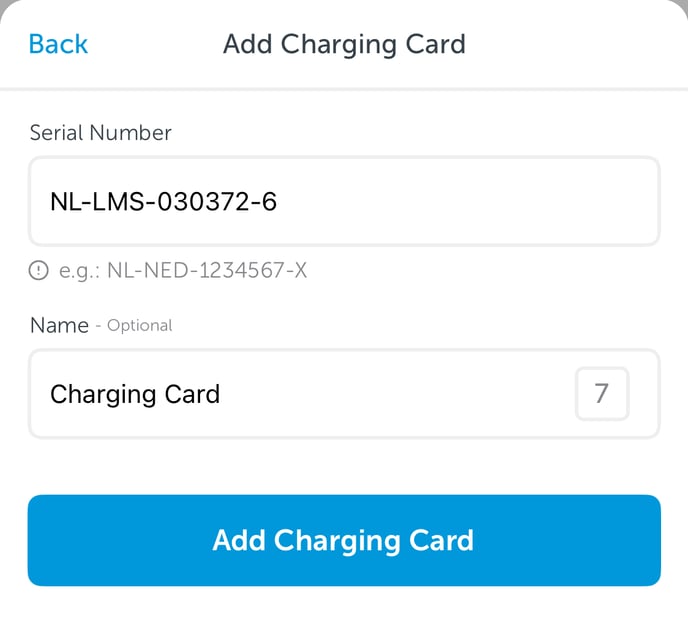Click the word Serial in the field label
The width and height of the screenshot is (688, 623).
click(x=56, y=132)
